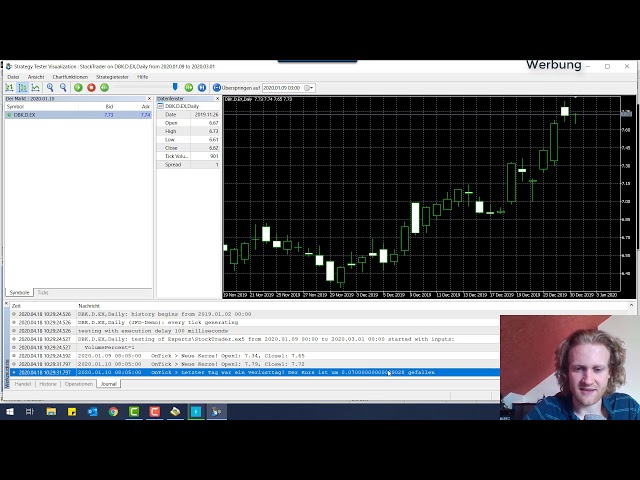Open the Chartfunktionen menu
Viewport: 640px width, 480px height.
coord(70,77)
